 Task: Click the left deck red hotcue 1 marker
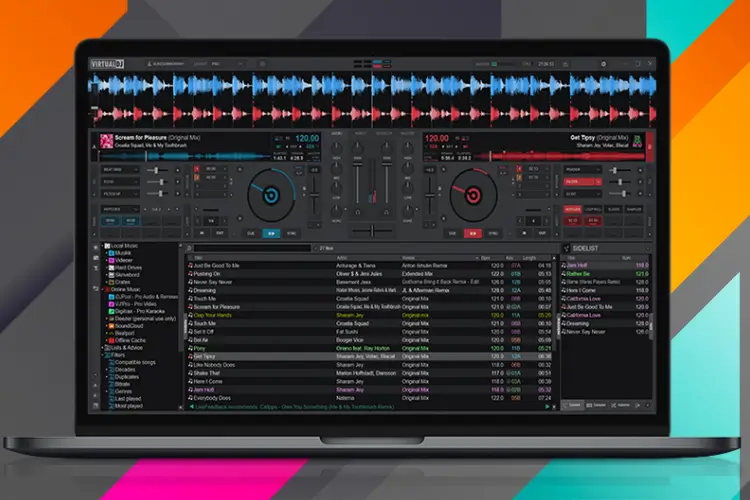(x=196, y=169)
